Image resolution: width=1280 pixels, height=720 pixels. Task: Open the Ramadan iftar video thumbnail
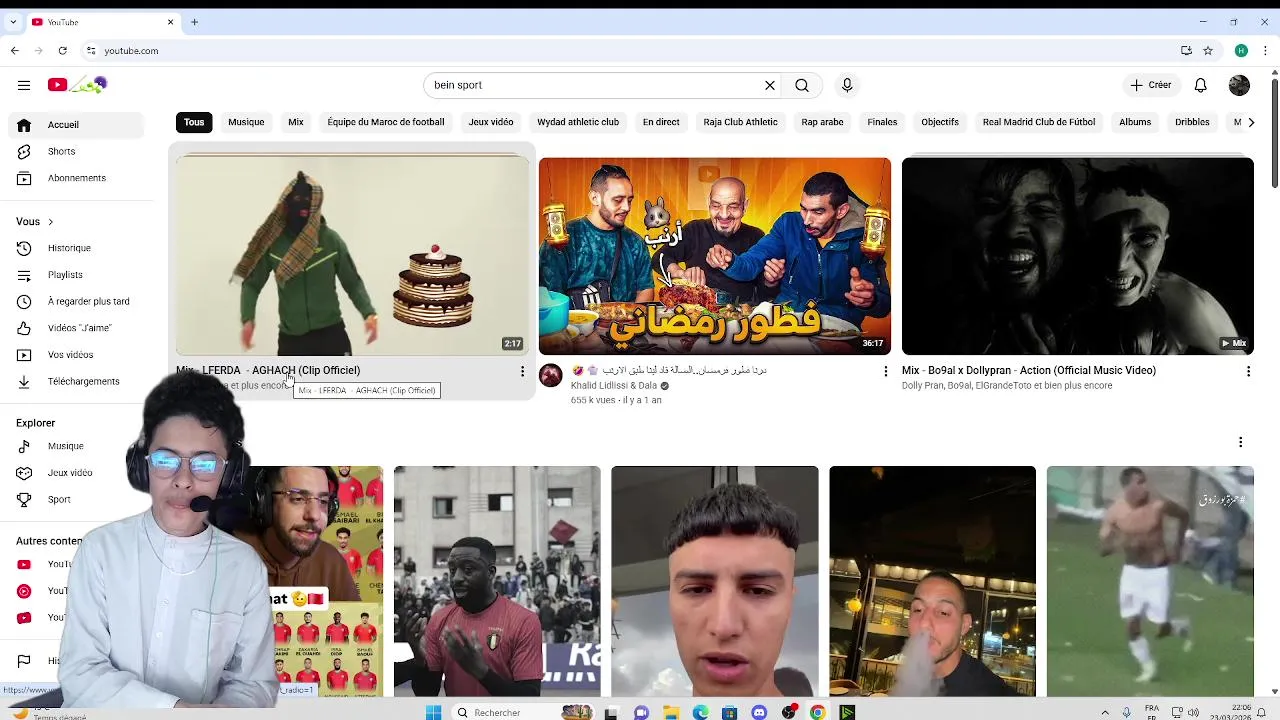click(x=715, y=256)
